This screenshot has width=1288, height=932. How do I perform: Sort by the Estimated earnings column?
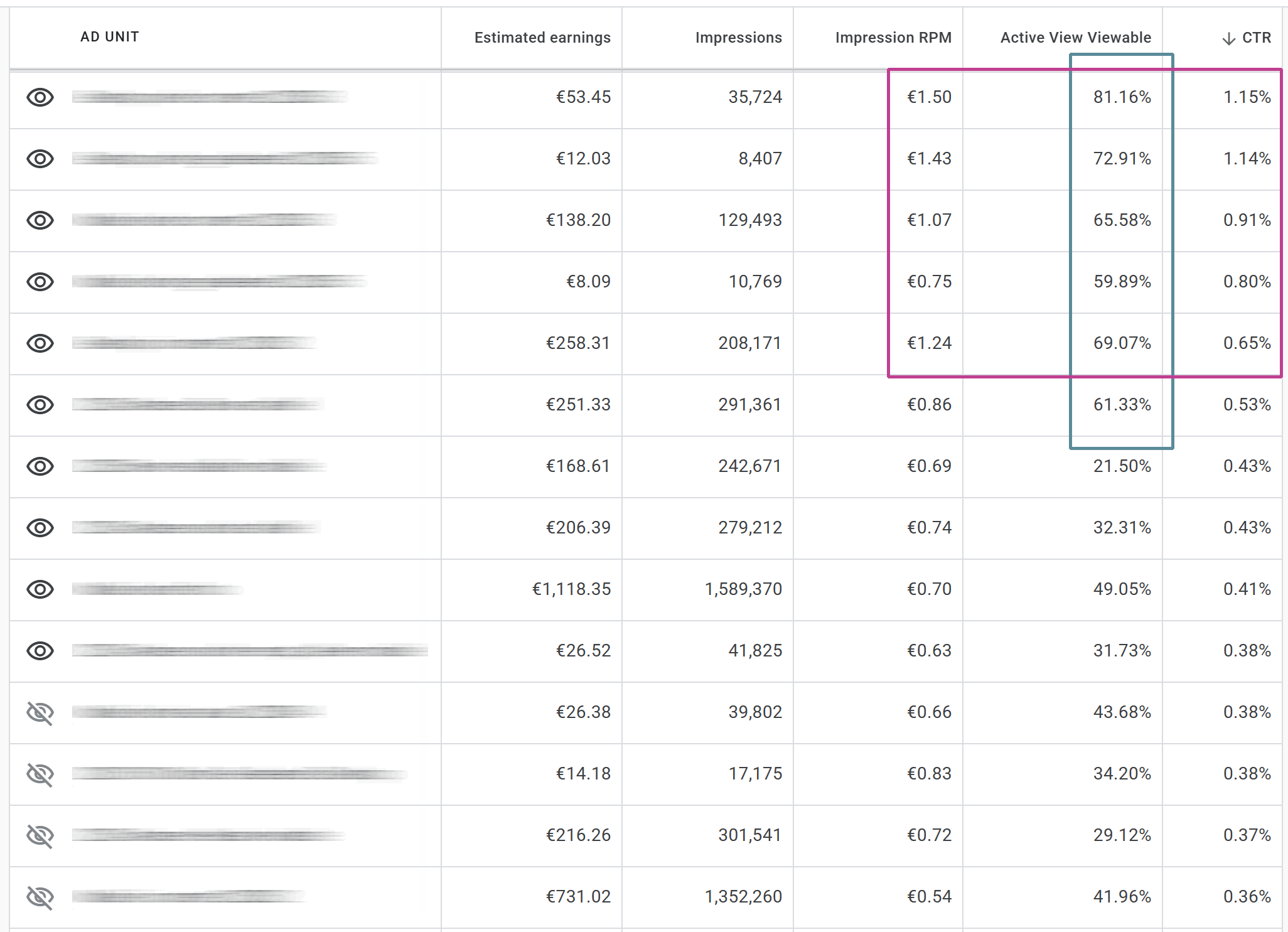541,38
